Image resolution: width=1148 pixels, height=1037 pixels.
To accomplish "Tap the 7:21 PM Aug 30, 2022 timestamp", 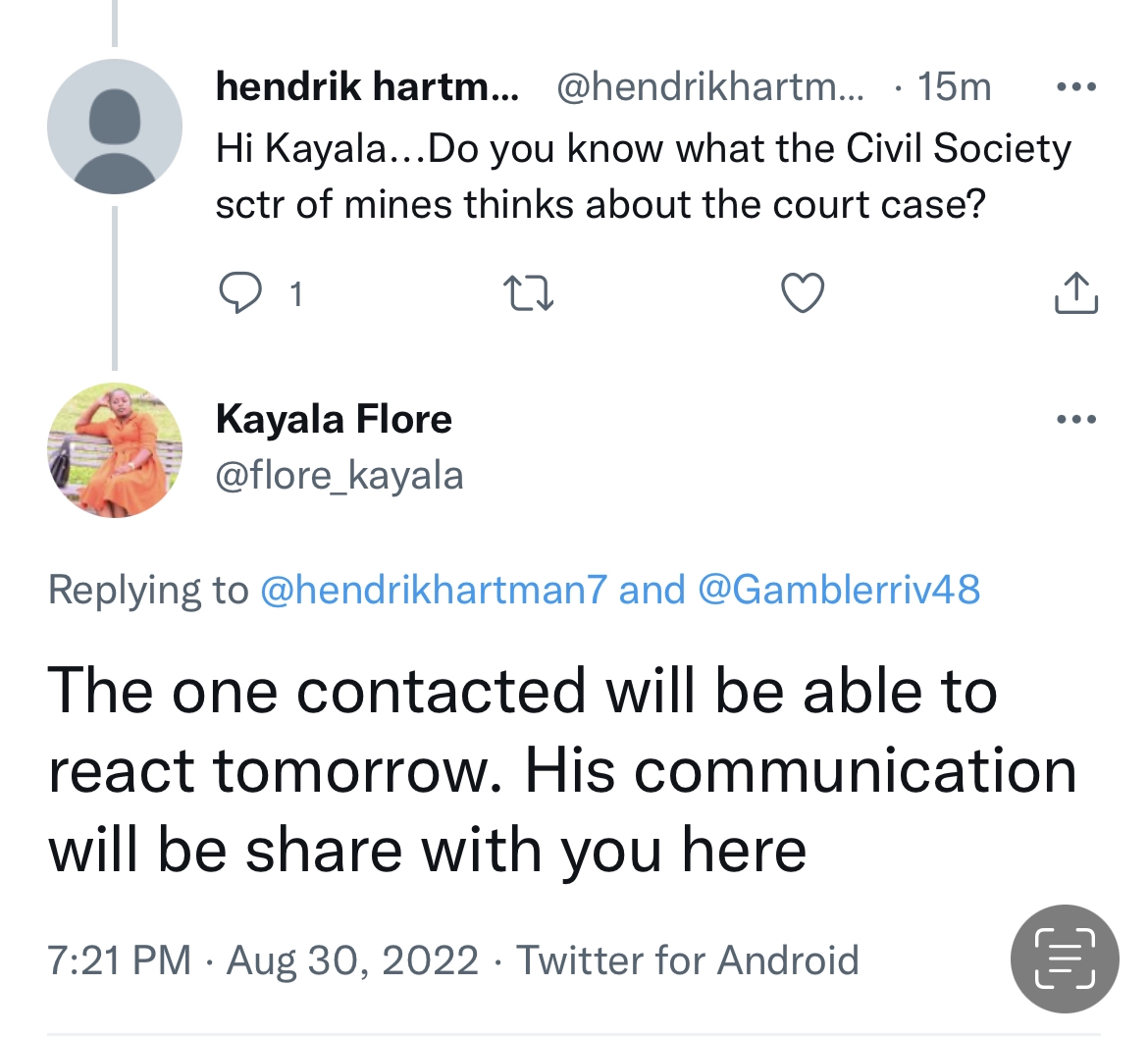I will (x=263, y=959).
